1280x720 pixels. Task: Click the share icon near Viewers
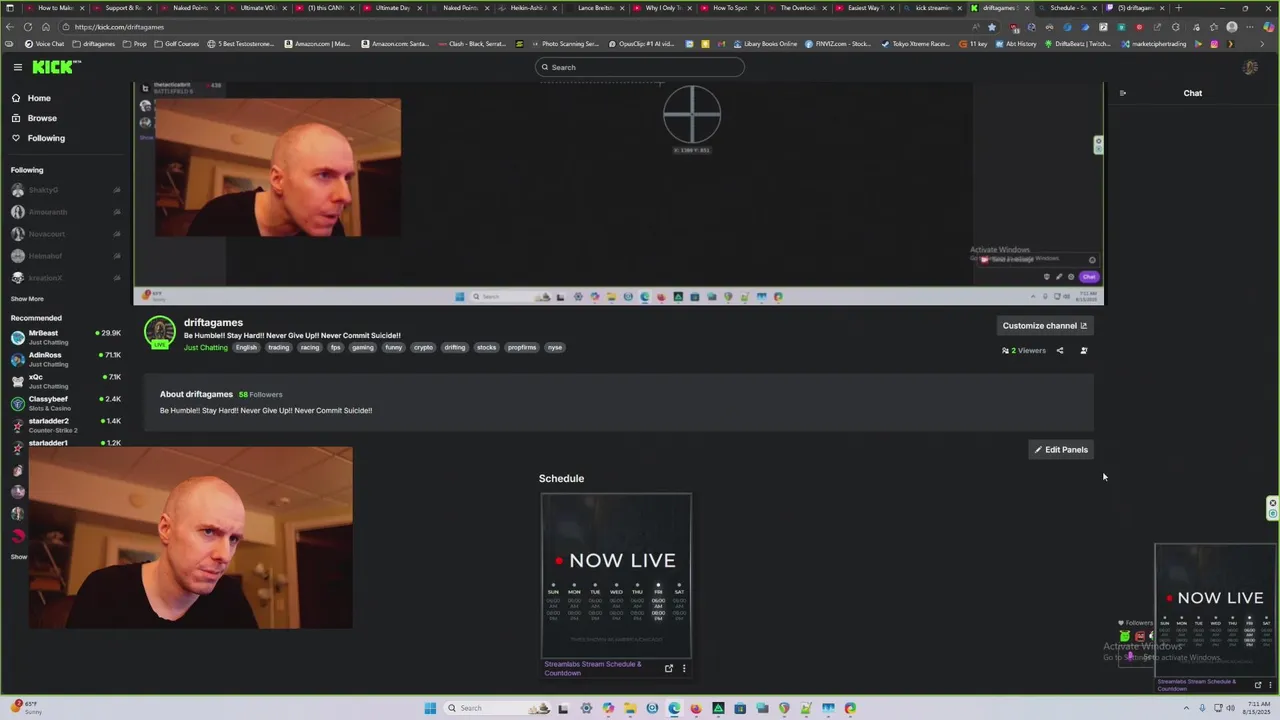coord(1060,351)
